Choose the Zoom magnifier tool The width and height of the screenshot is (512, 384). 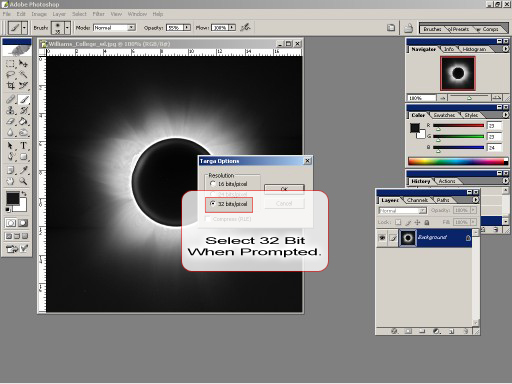click(x=23, y=181)
